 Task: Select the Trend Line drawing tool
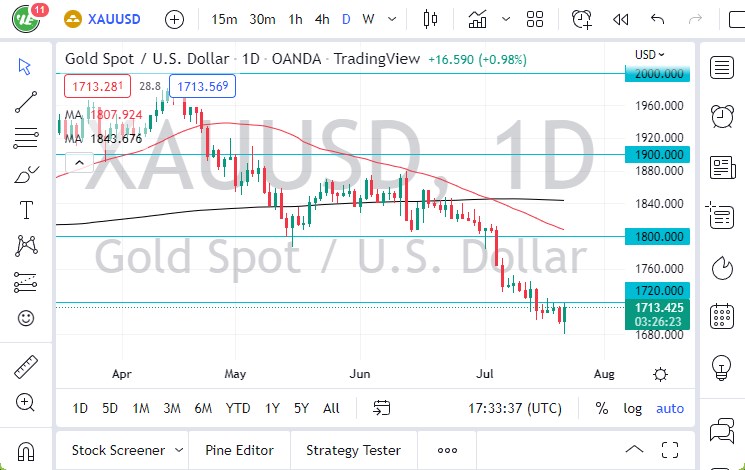tap(26, 99)
